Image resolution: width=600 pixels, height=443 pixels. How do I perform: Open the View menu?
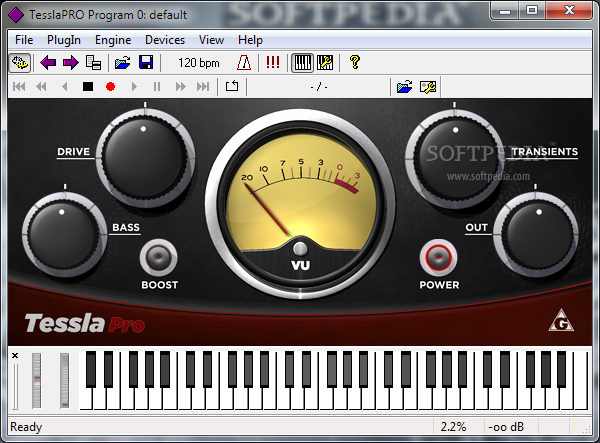(211, 40)
